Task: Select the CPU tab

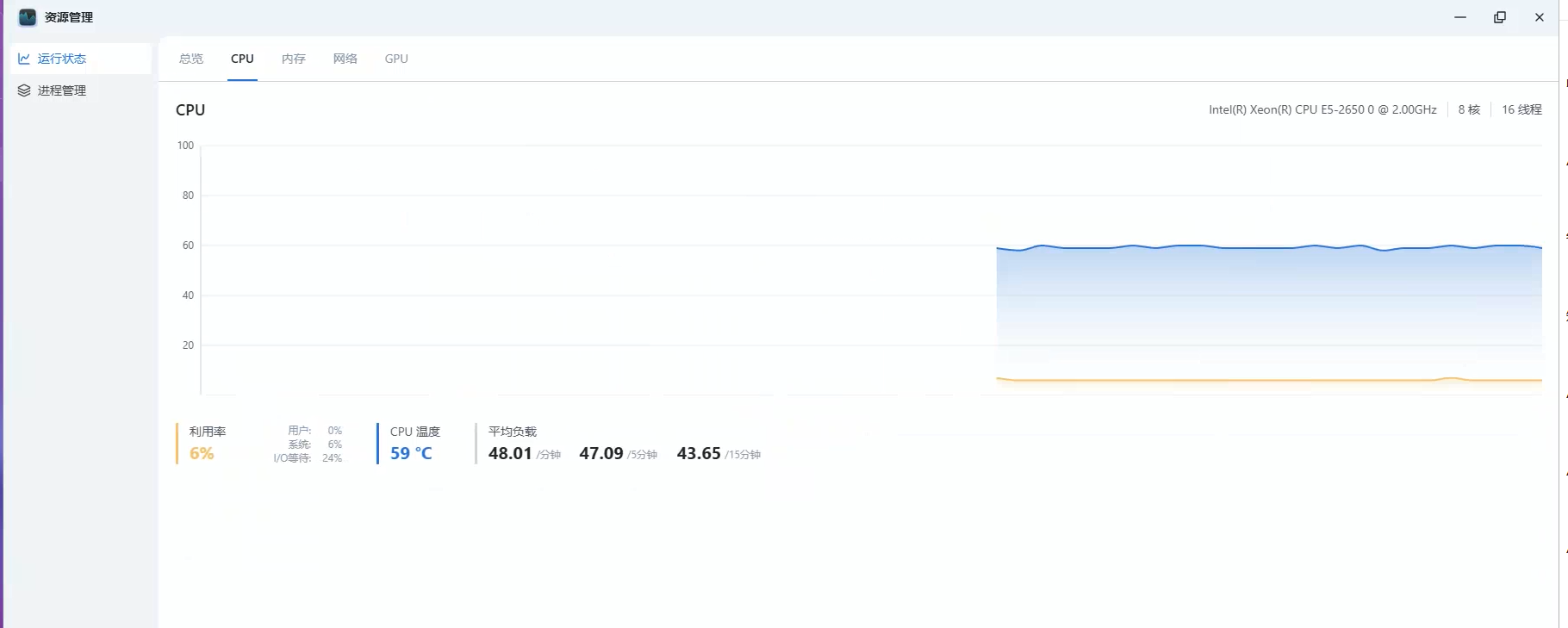Action: (242, 59)
